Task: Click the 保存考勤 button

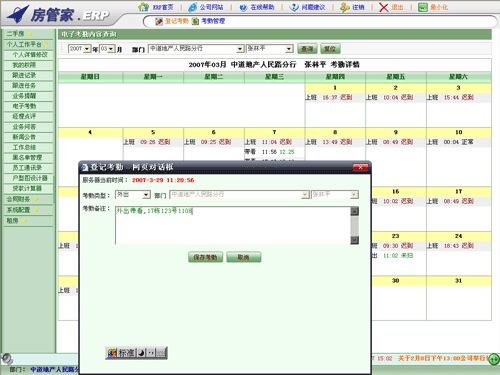Action: pos(205,257)
